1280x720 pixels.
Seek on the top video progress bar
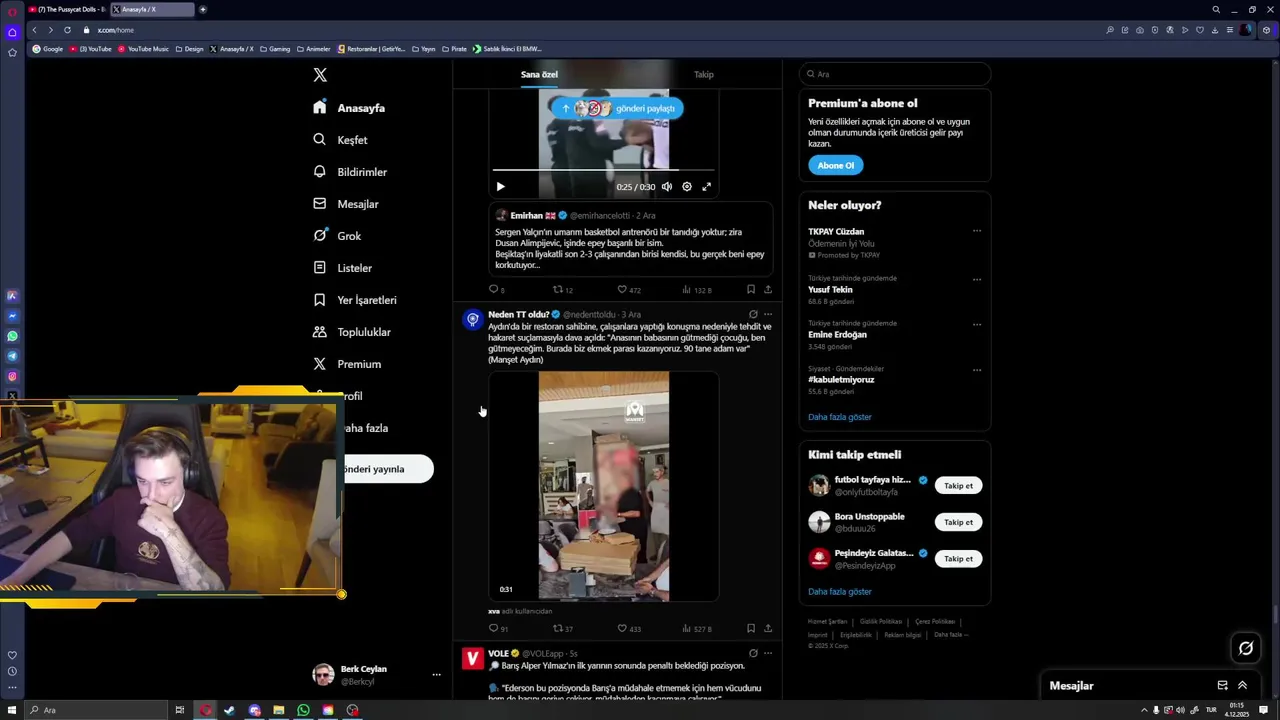(x=603, y=170)
